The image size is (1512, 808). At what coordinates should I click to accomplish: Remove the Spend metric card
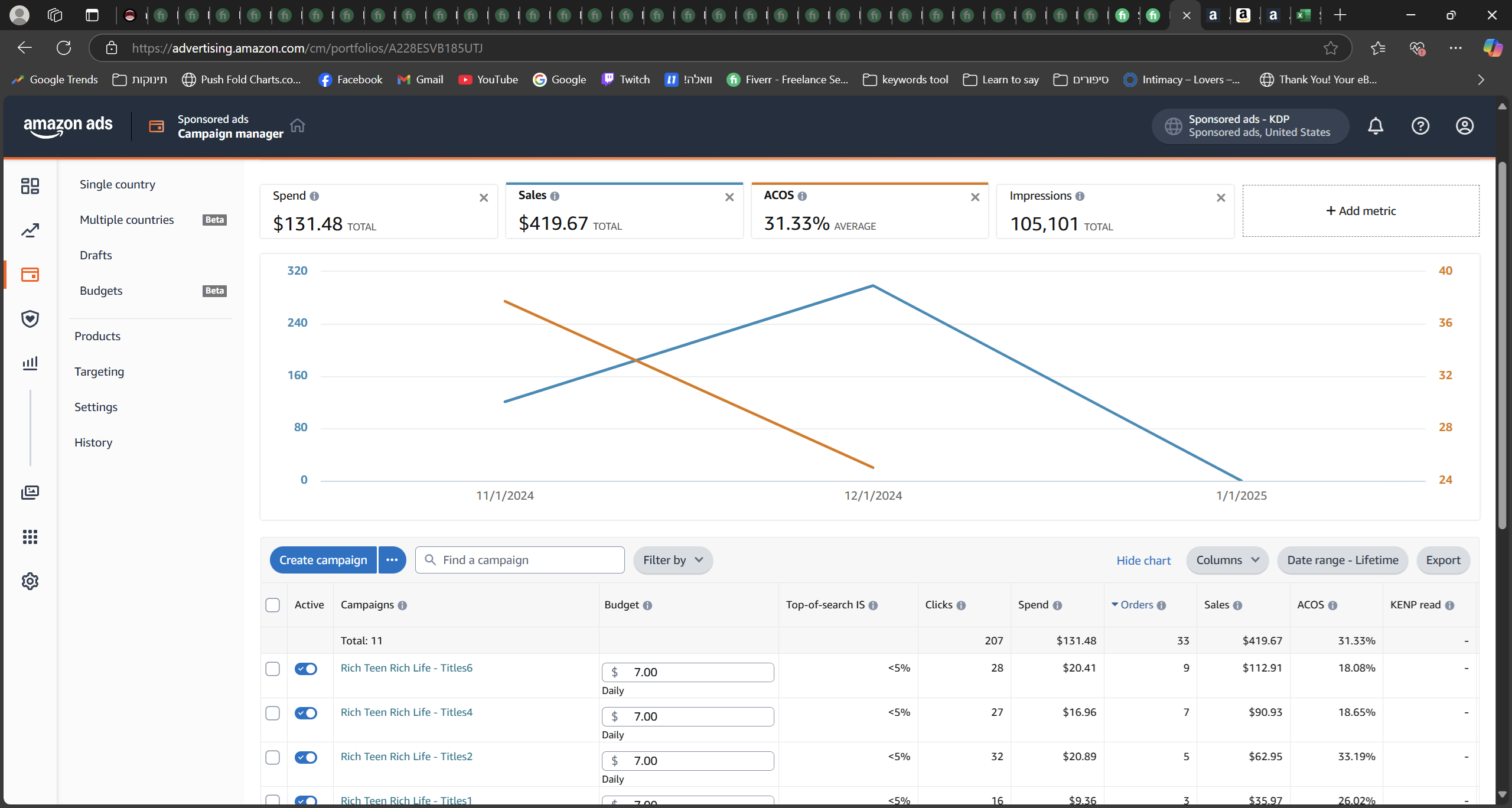(x=484, y=198)
